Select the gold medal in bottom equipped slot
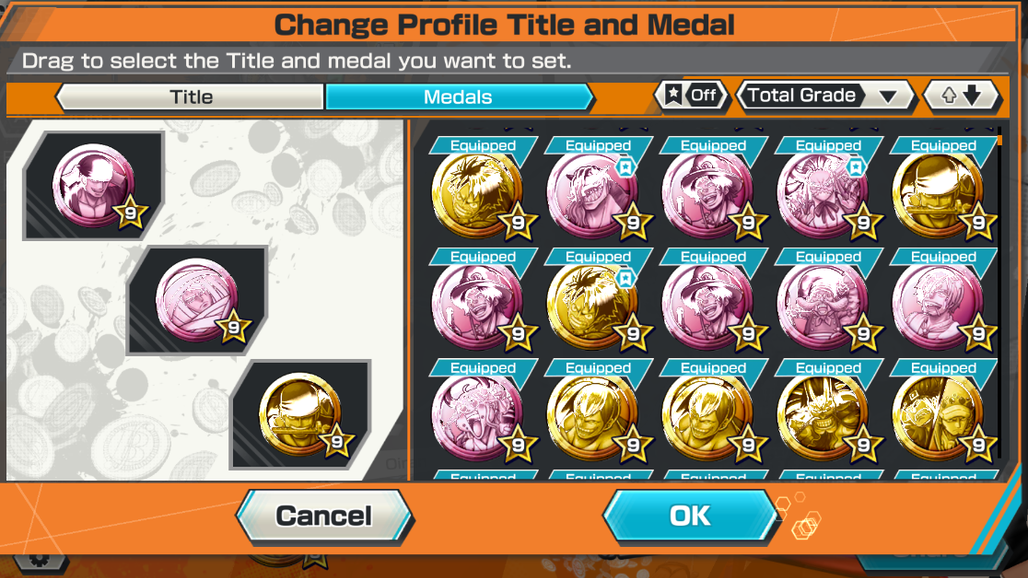Screen dimensions: 1028x578 pos(301,414)
